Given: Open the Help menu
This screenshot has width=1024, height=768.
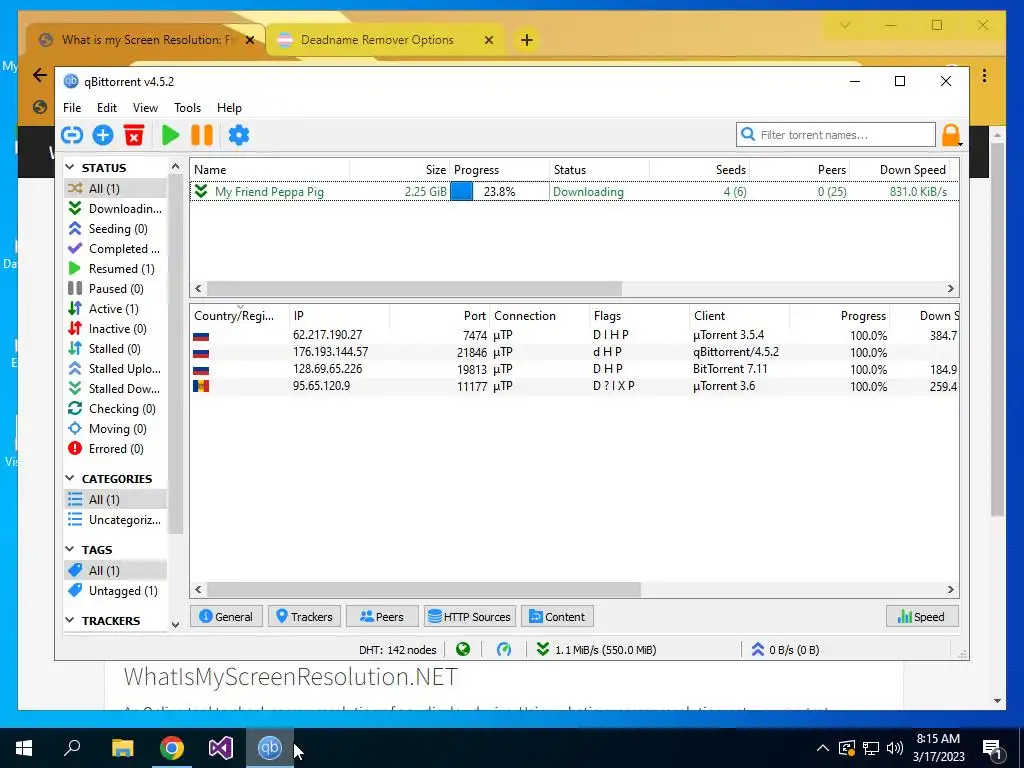Looking at the screenshot, I should coord(229,108).
